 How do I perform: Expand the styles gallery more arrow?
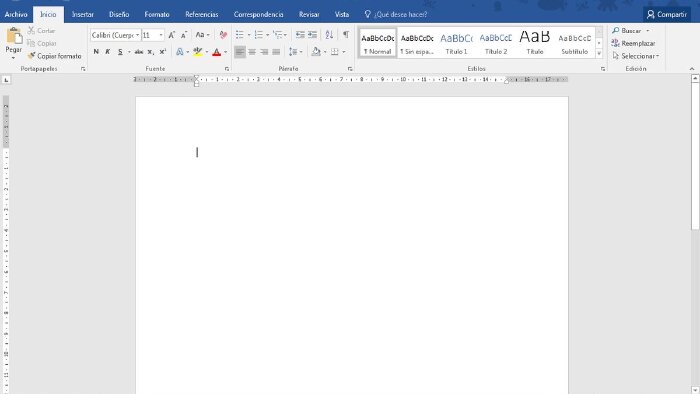599,54
